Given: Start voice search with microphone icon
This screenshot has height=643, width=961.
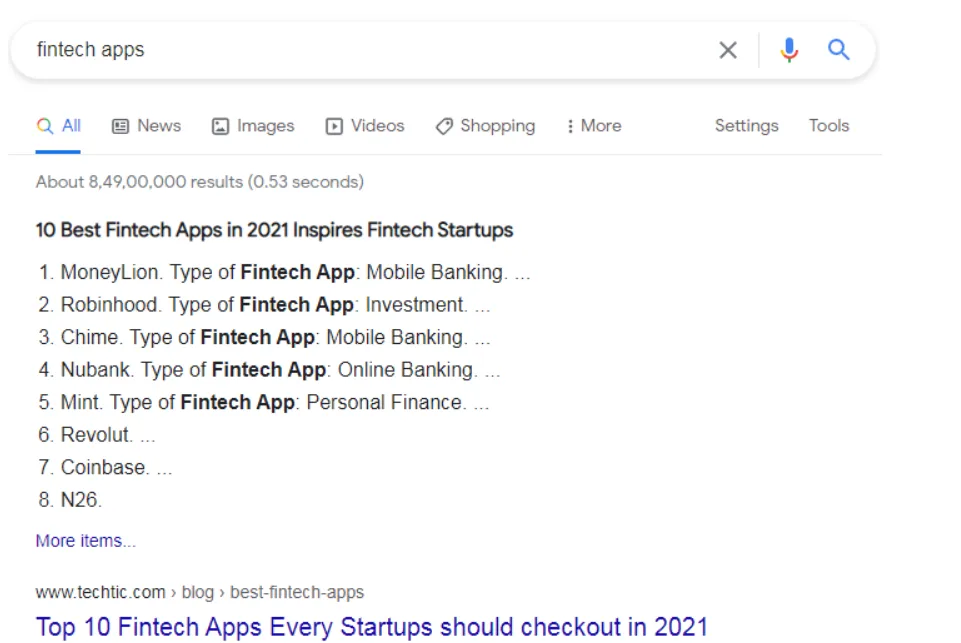Looking at the screenshot, I should click(x=789, y=50).
